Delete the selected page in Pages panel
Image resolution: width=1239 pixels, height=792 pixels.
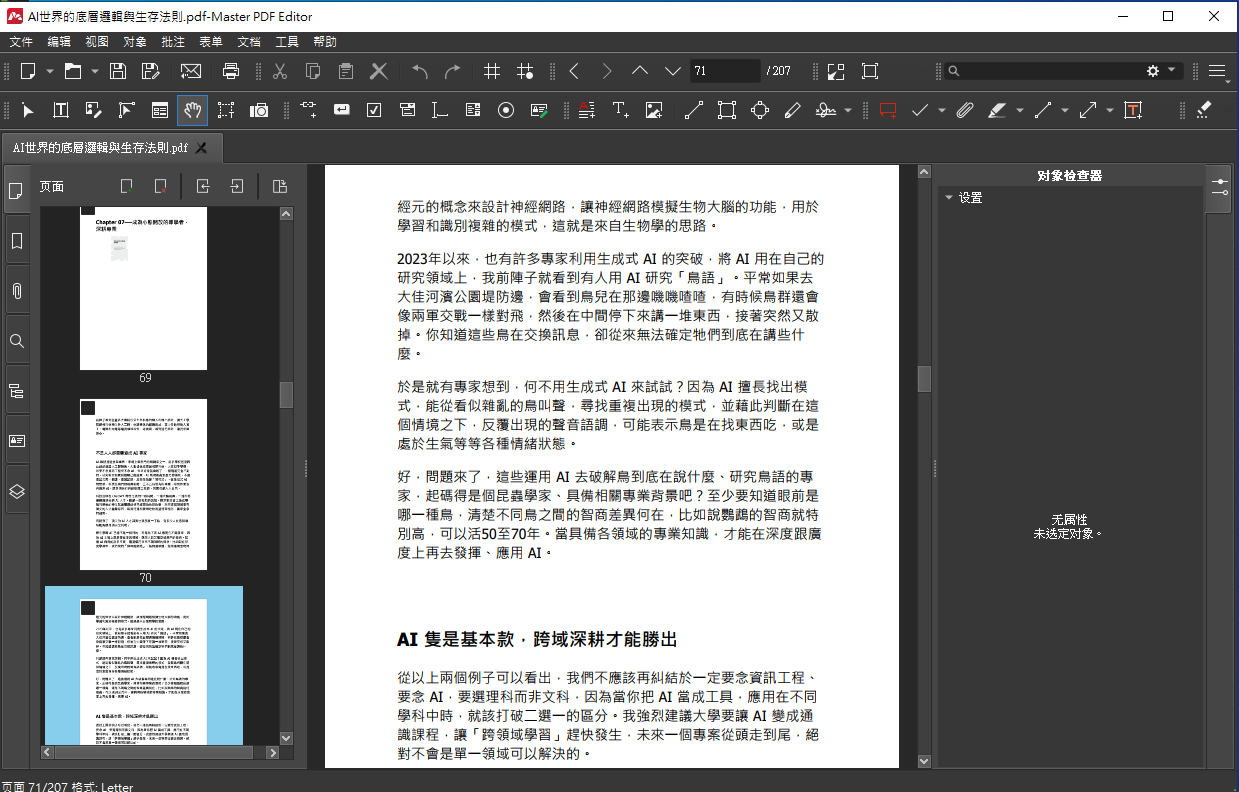point(159,186)
